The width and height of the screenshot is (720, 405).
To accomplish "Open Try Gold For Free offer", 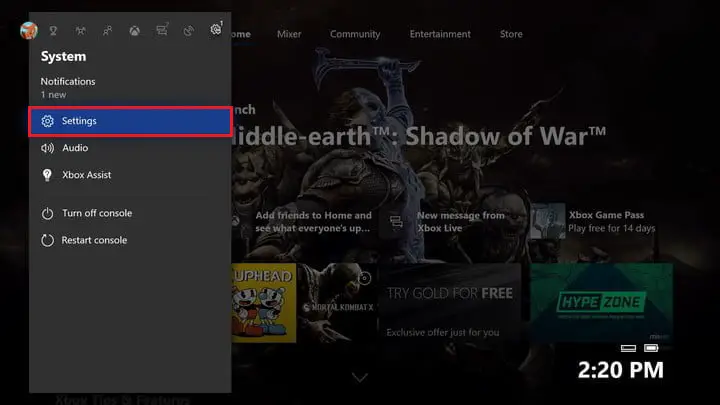I will tap(450, 303).
